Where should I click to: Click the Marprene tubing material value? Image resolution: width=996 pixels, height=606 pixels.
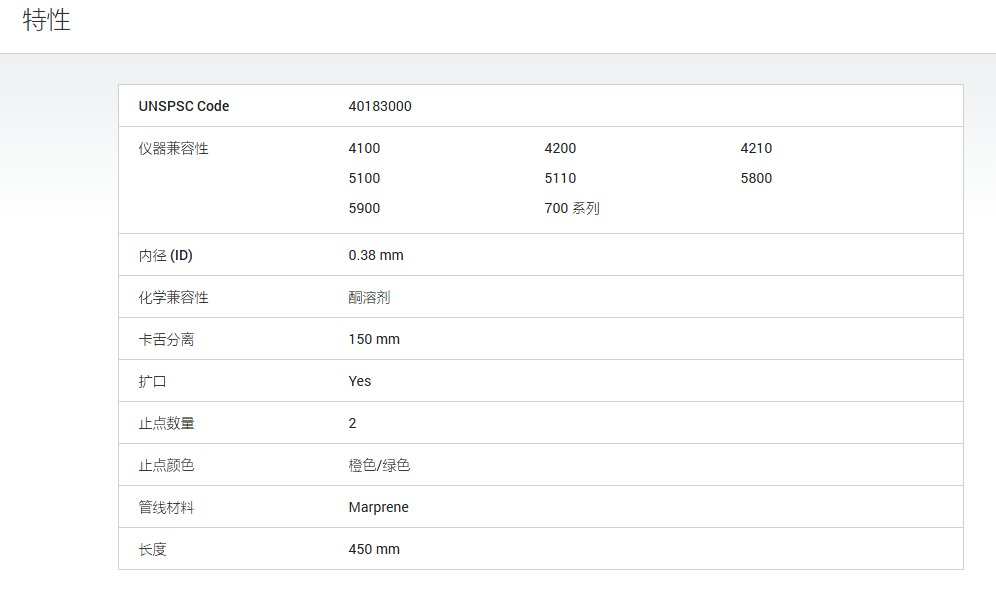coord(379,508)
